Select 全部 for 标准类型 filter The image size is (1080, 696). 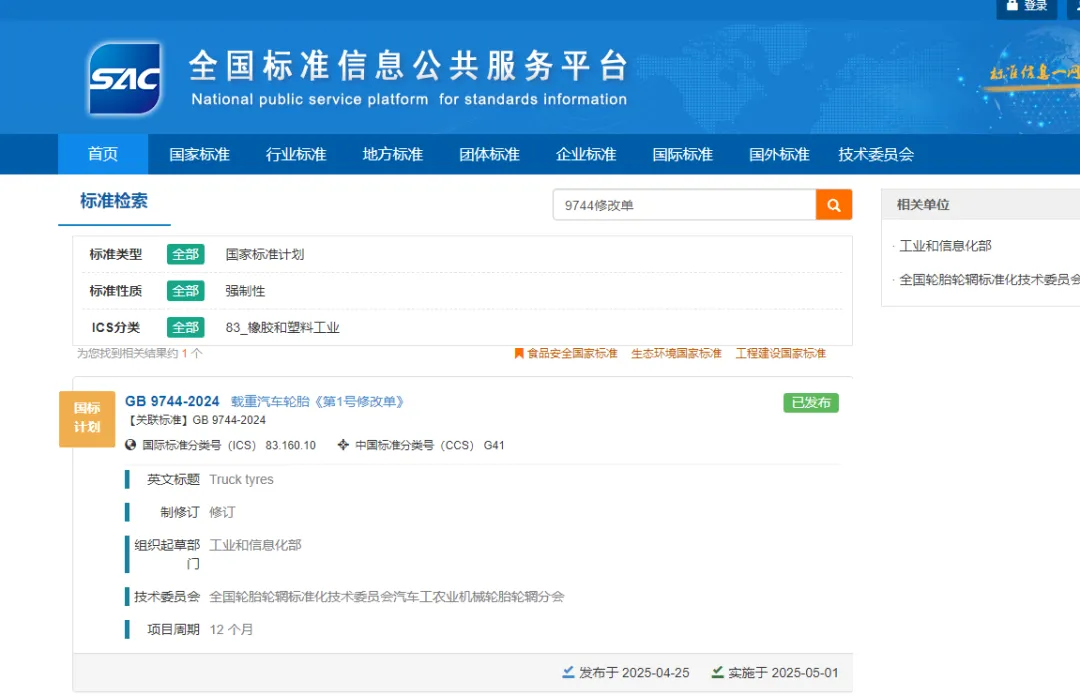click(x=185, y=254)
